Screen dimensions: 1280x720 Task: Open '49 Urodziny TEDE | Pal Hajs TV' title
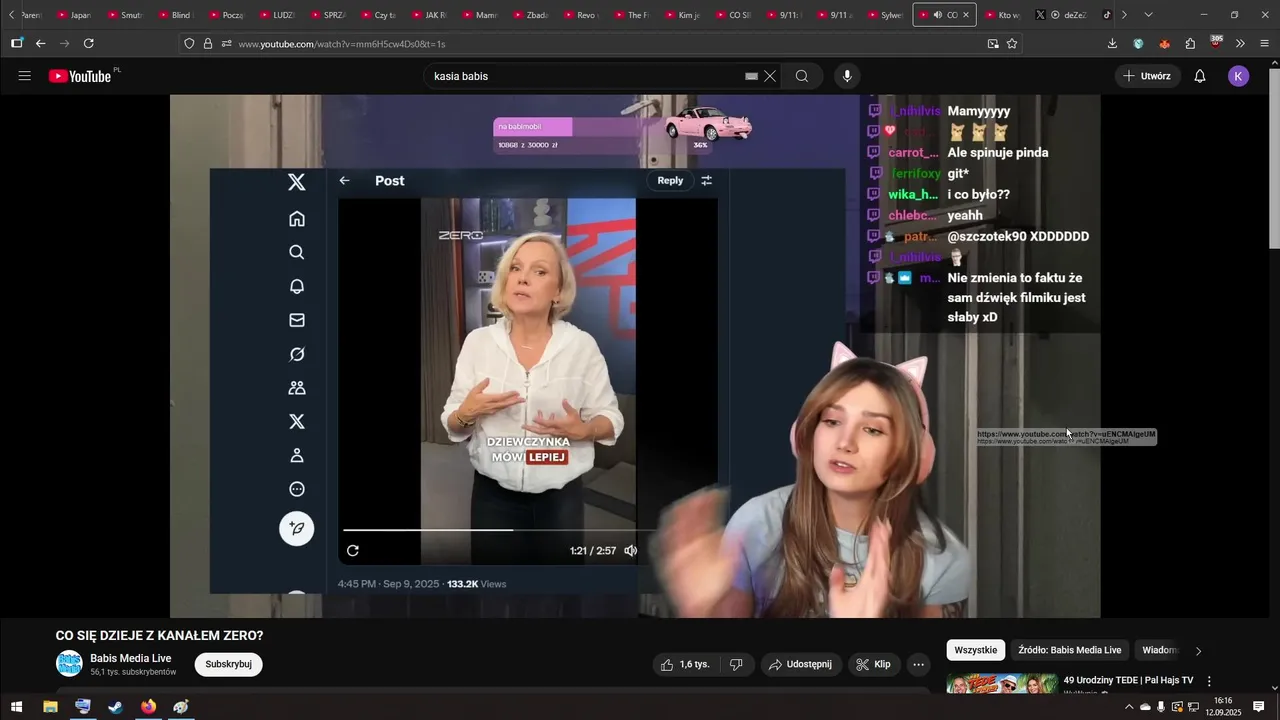click(1128, 680)
